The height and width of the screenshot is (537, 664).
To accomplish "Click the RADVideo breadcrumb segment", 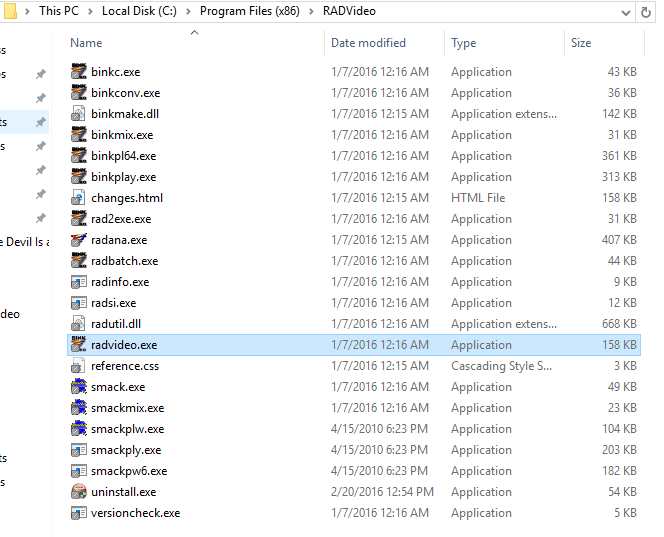I will pyautogui.click(x=349, y=11).
